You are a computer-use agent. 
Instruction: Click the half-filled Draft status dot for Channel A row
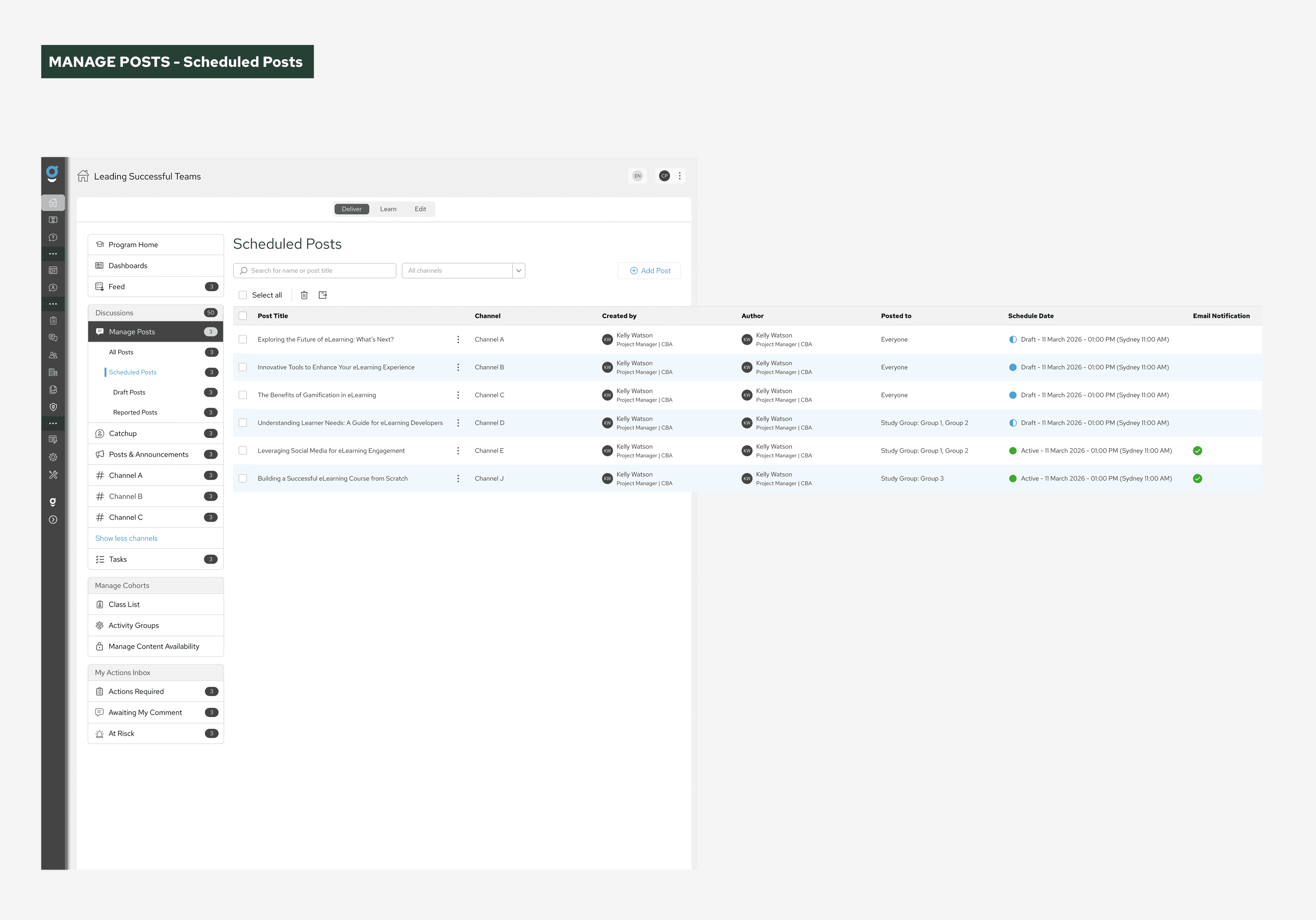coord(1013,339)
